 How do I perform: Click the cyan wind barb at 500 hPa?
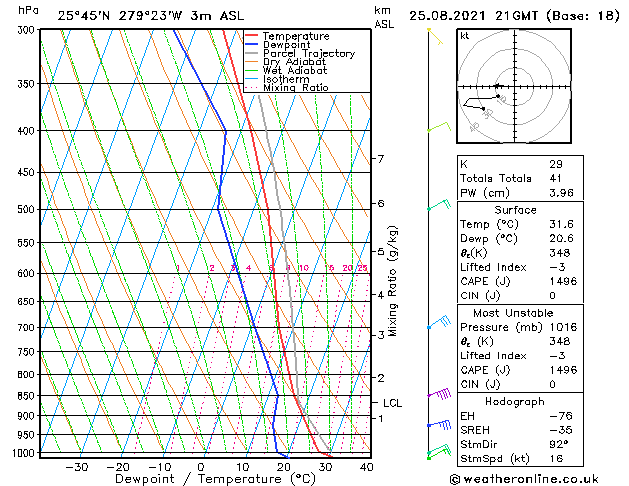[x=438, y=206]
